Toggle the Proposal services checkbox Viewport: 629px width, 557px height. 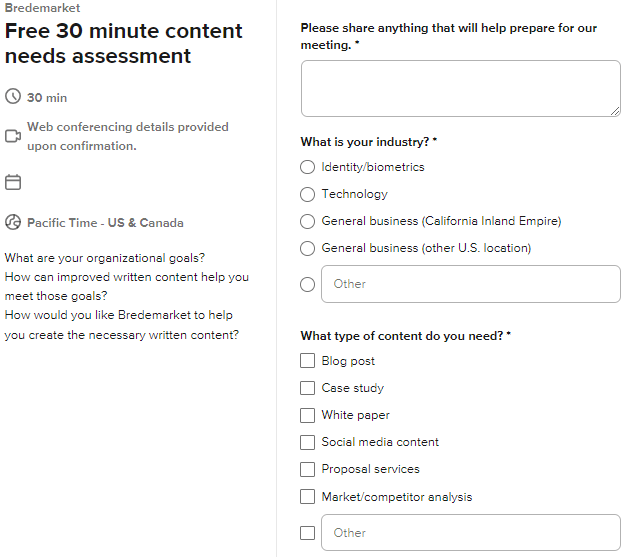pyautogui.click(x=308, y=469)
